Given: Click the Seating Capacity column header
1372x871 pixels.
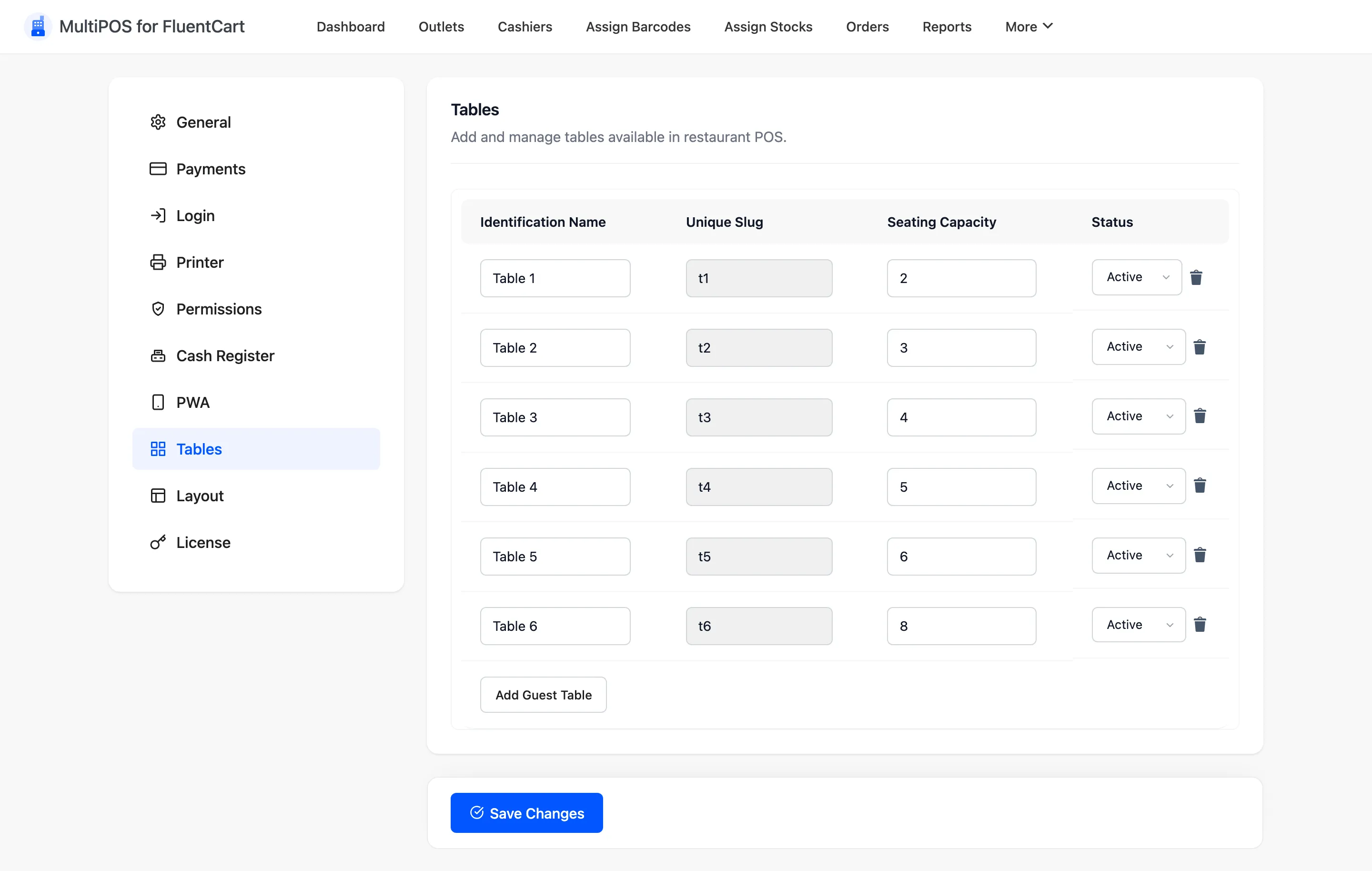Looking at the screenshot, I should 941,223.
